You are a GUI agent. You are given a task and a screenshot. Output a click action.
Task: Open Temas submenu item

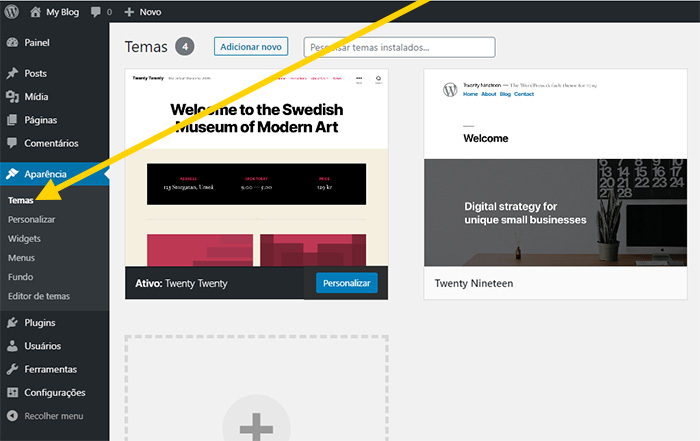point(21,200)
